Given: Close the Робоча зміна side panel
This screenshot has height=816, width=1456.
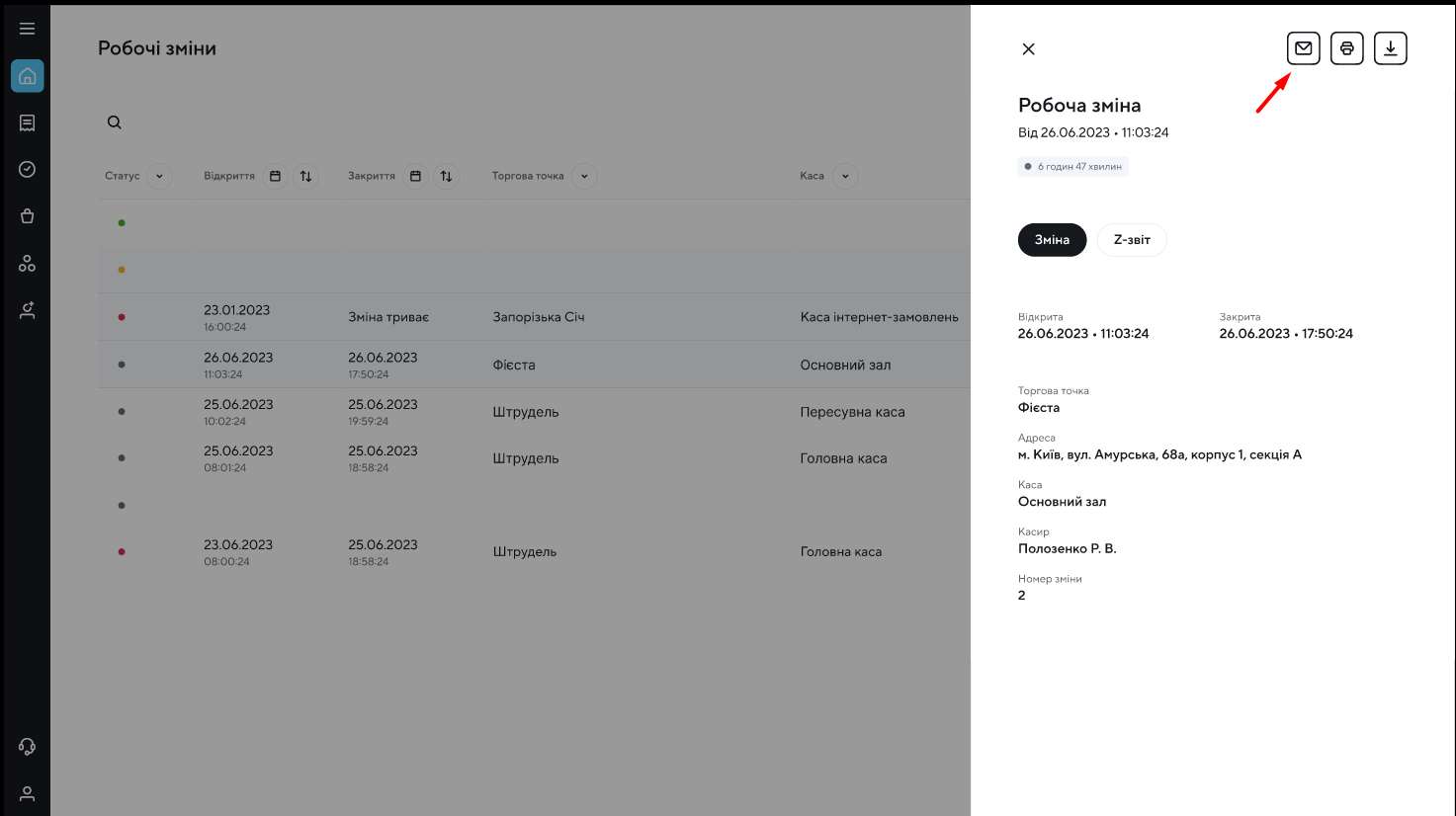Looking at the screenshot, I should click(1028, 49).
